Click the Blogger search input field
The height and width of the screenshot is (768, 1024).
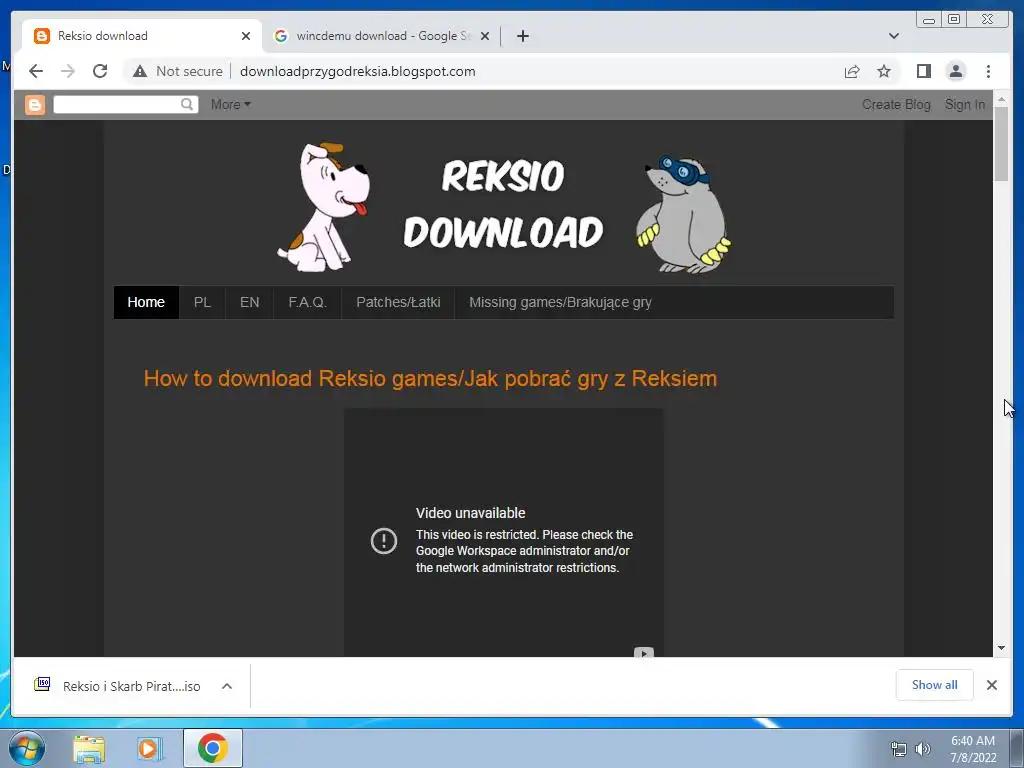click(x=116, y=104)
